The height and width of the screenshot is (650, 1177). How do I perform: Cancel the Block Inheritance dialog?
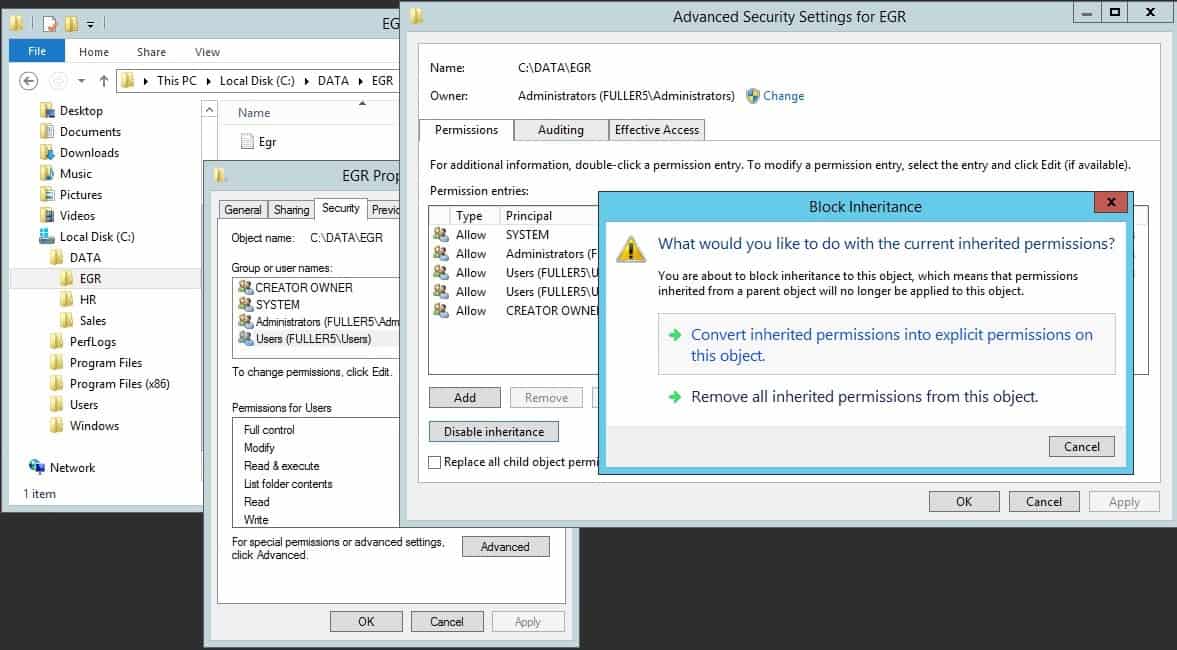(x=1082, y=447)
